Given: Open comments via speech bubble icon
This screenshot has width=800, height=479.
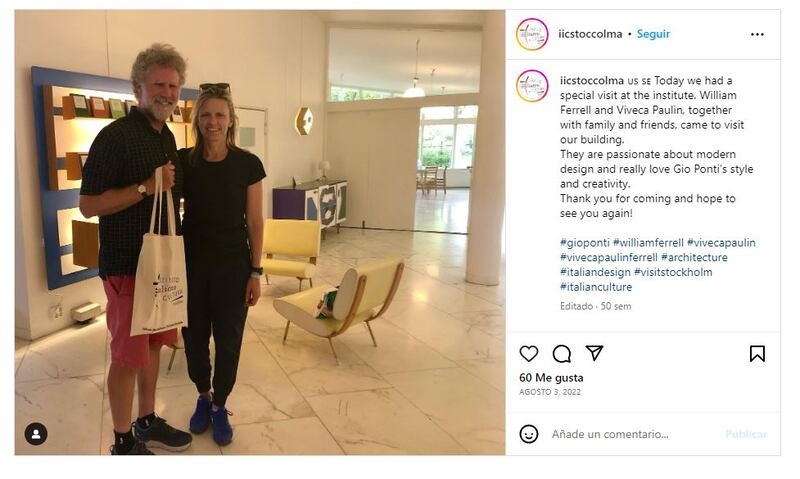Looking at the screenshot, I should tap(561, 354).
